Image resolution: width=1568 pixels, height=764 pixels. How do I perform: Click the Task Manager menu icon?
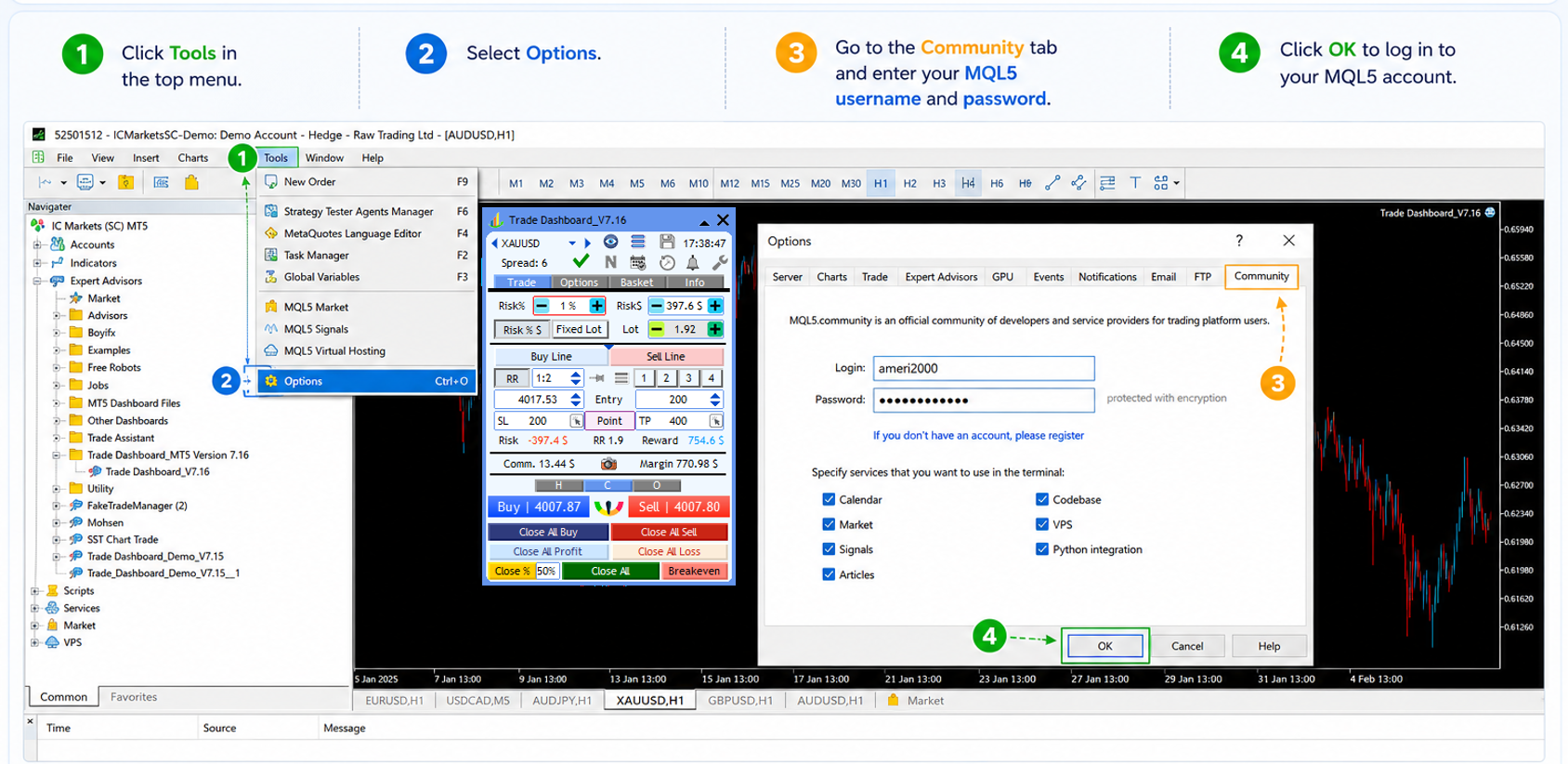point(271,255)
